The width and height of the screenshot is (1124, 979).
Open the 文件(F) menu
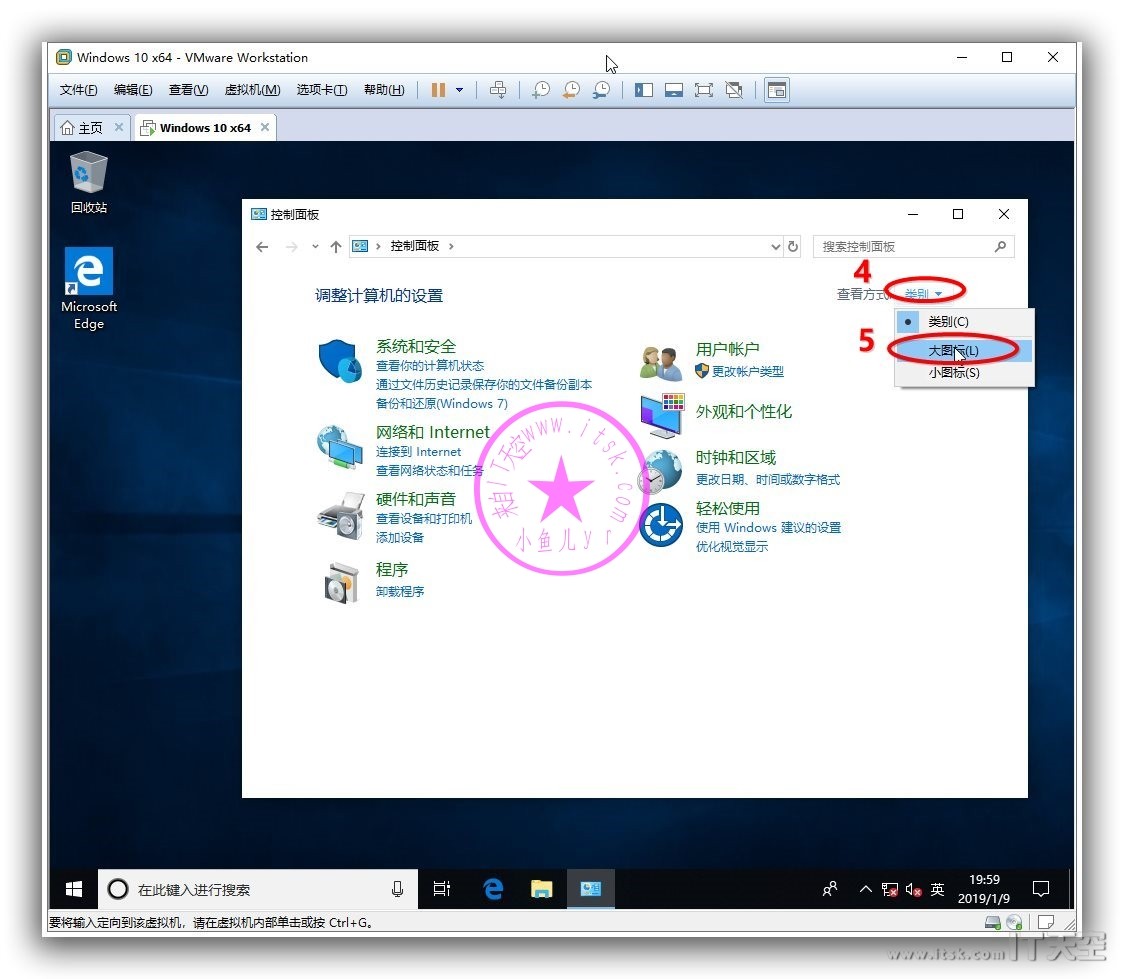(78, 90)
